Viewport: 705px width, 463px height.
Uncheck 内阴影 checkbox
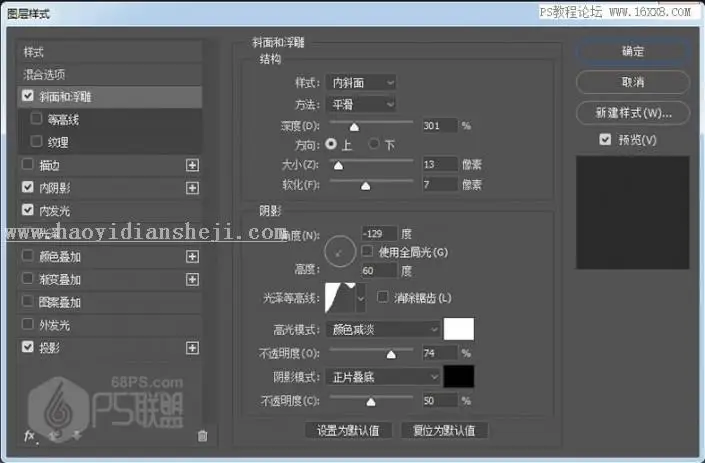pyautogui.click(x=28, y=187)
